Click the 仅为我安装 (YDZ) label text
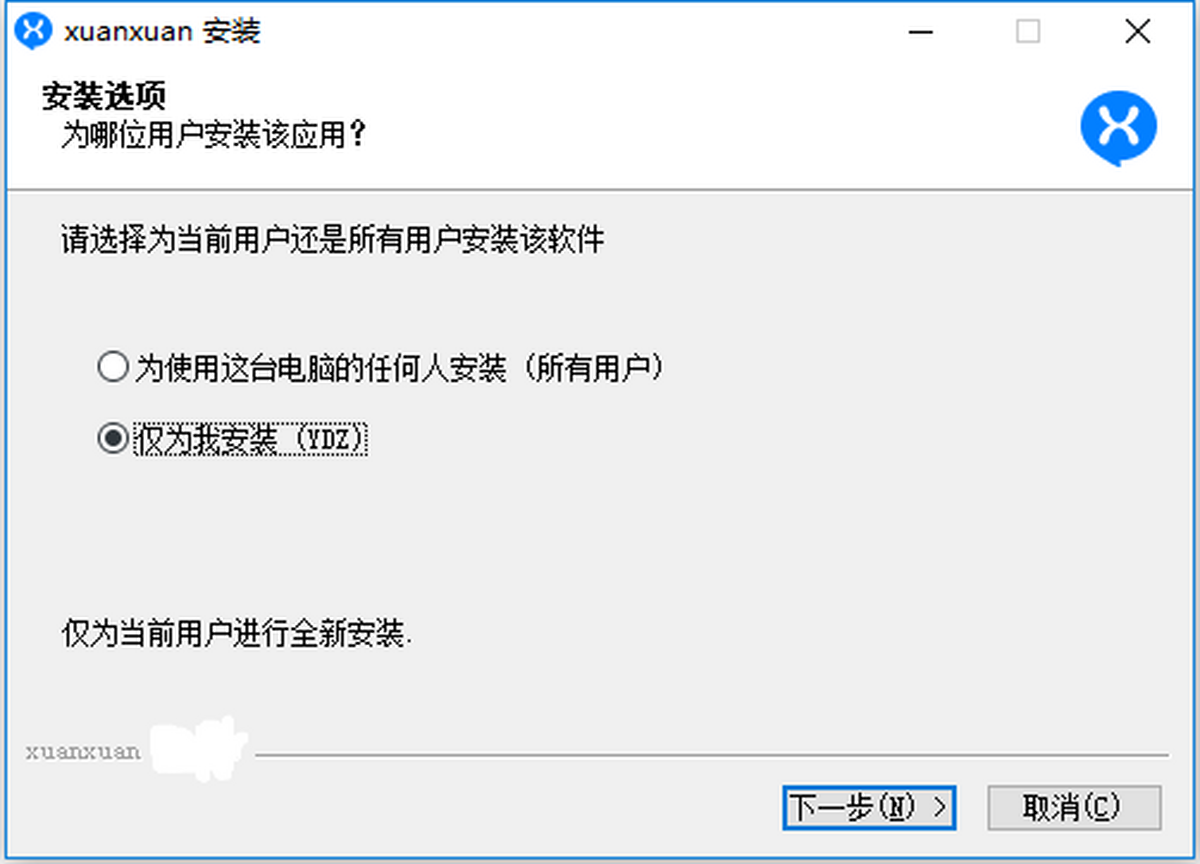Image resolution: width=1200 pixels, height=864 pixels. [x=251, y=439]
